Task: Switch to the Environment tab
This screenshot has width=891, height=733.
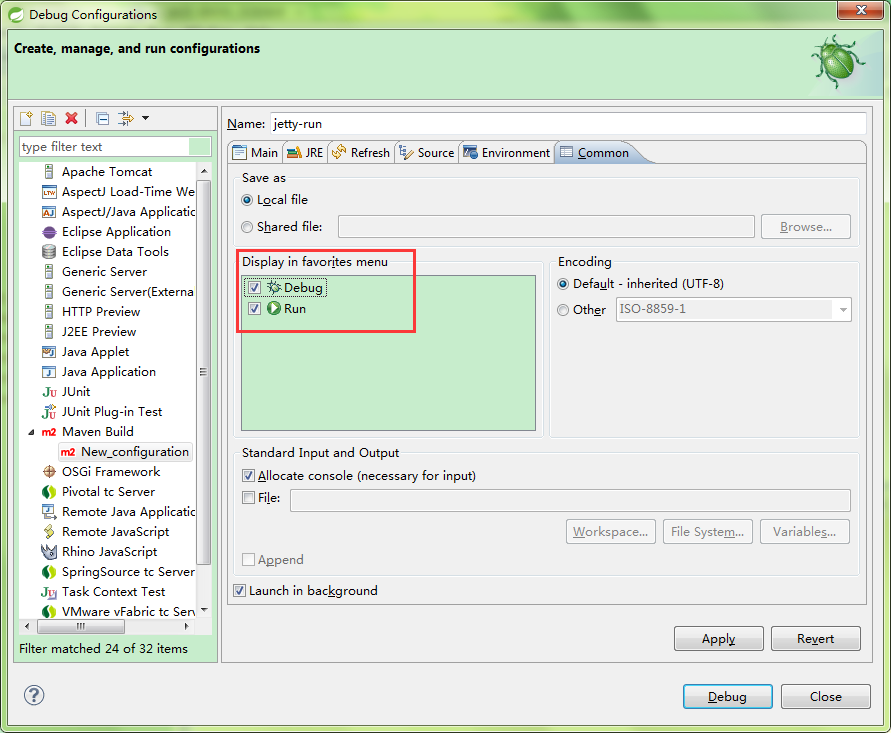Action: 506,153
